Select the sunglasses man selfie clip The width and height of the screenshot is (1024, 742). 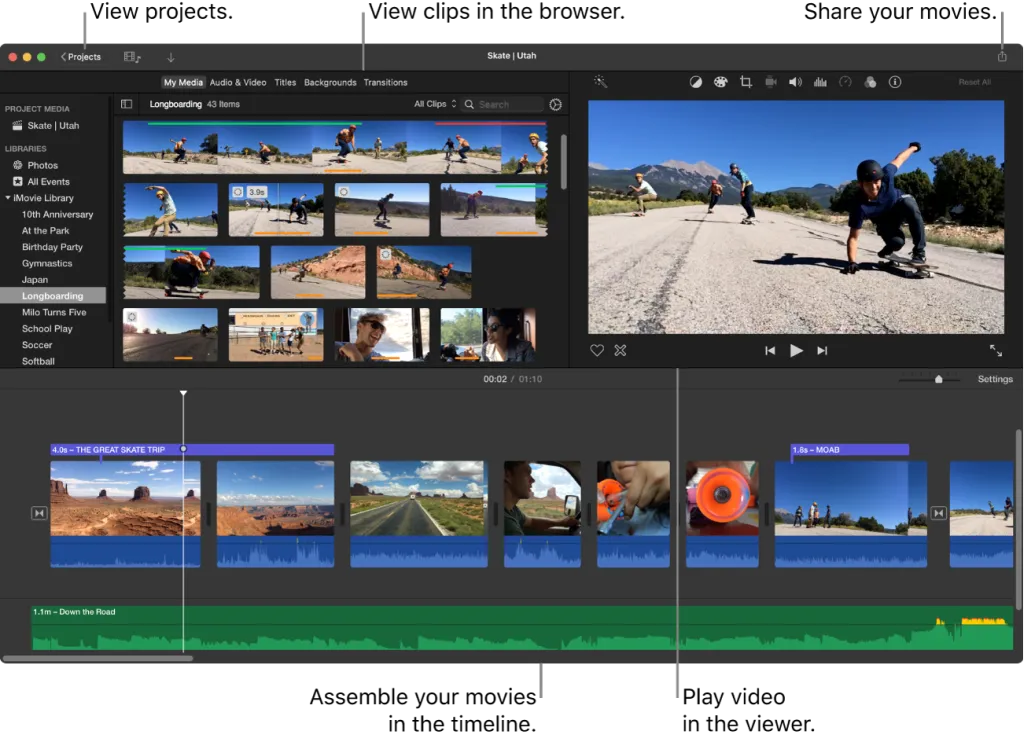coord(382,334)
